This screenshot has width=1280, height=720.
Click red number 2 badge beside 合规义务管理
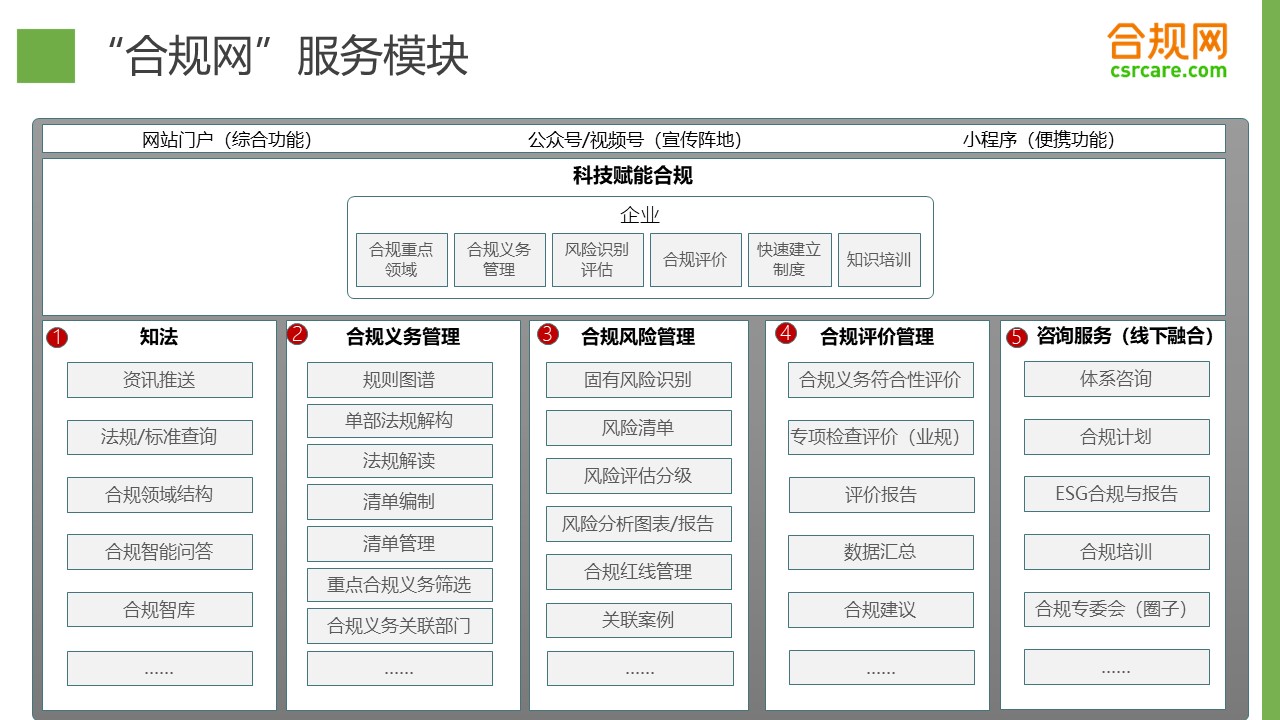click(297, 334)
